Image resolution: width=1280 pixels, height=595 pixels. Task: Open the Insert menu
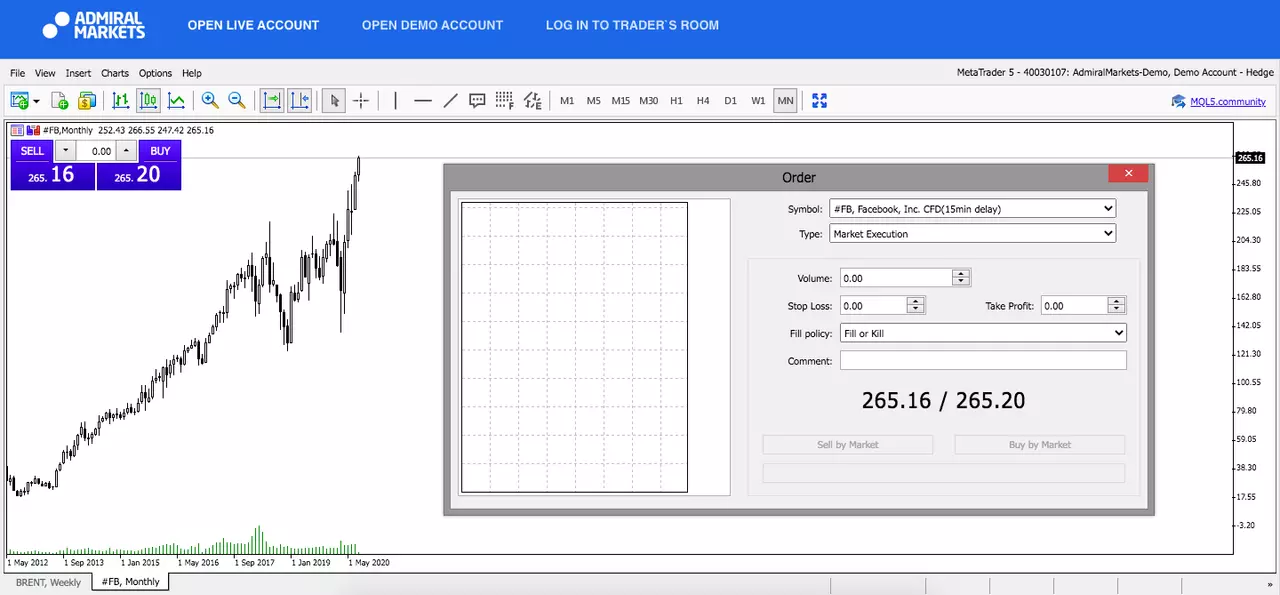78,73
